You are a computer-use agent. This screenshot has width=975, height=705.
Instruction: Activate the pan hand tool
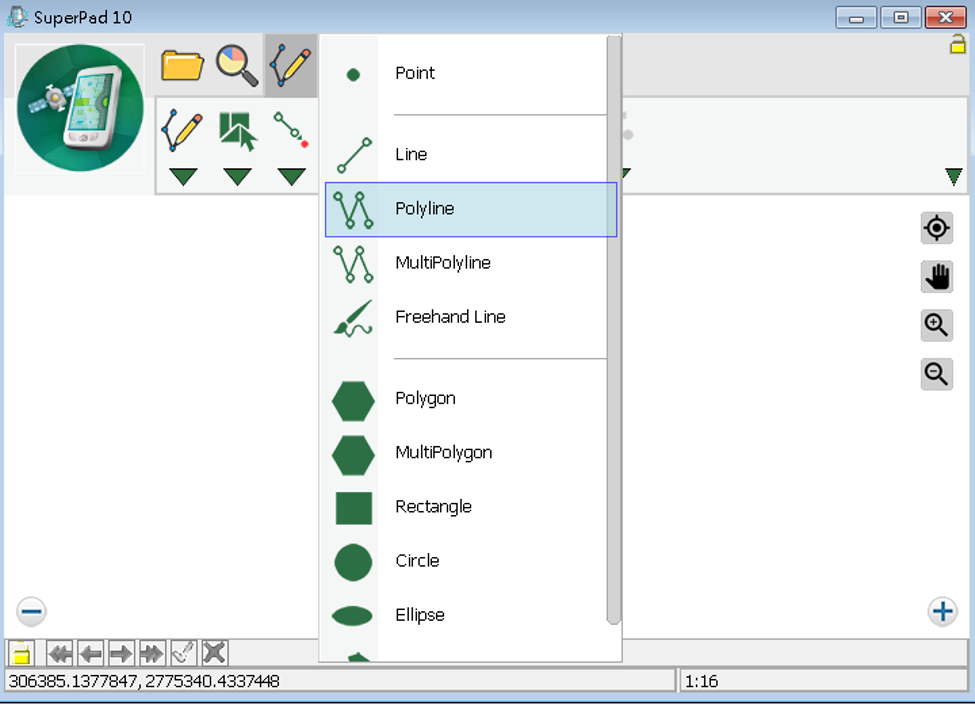[936, 277]
